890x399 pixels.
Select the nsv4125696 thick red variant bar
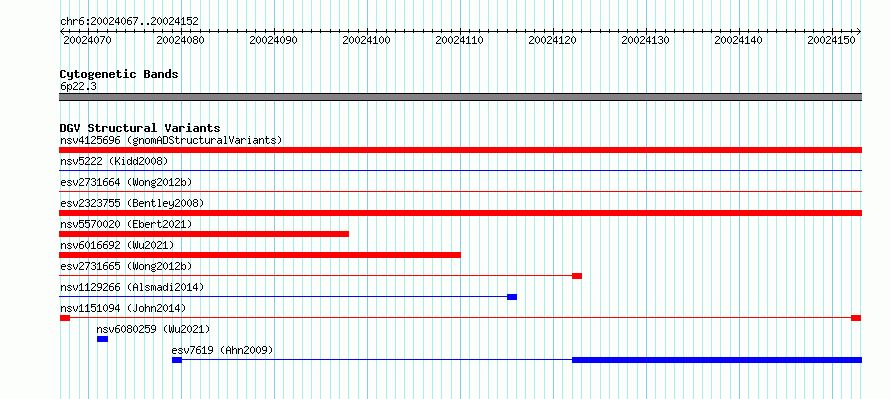click(460, 150)
